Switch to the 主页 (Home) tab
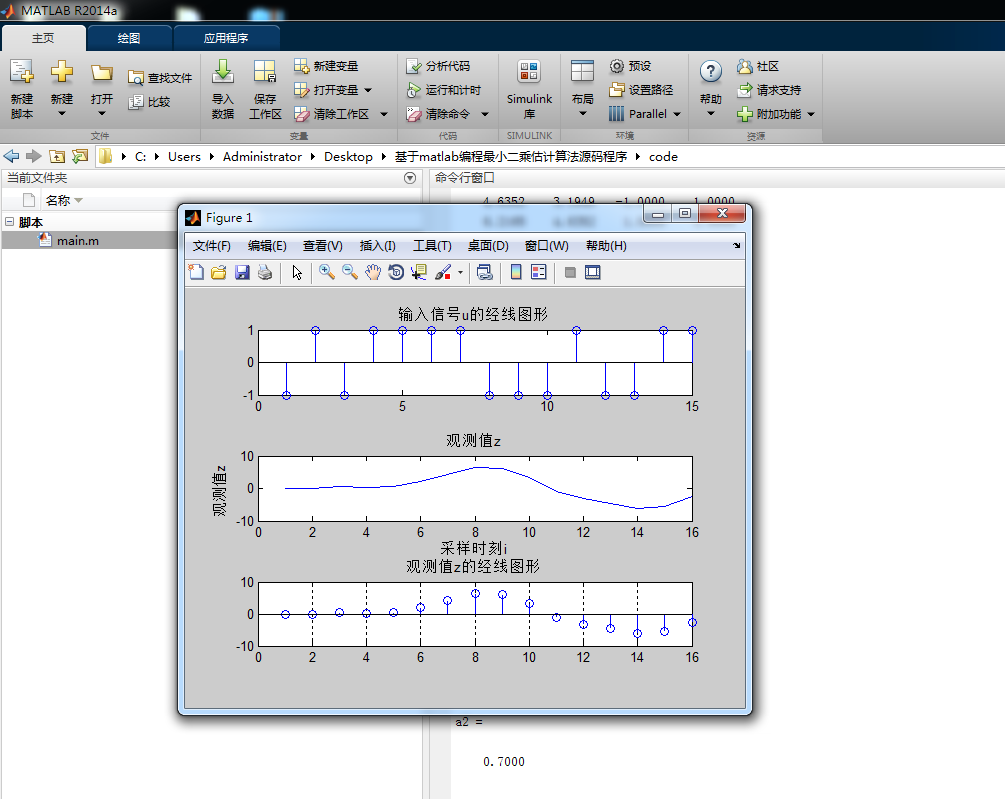This screenshot has width=1005, height=799. point(43,38)
